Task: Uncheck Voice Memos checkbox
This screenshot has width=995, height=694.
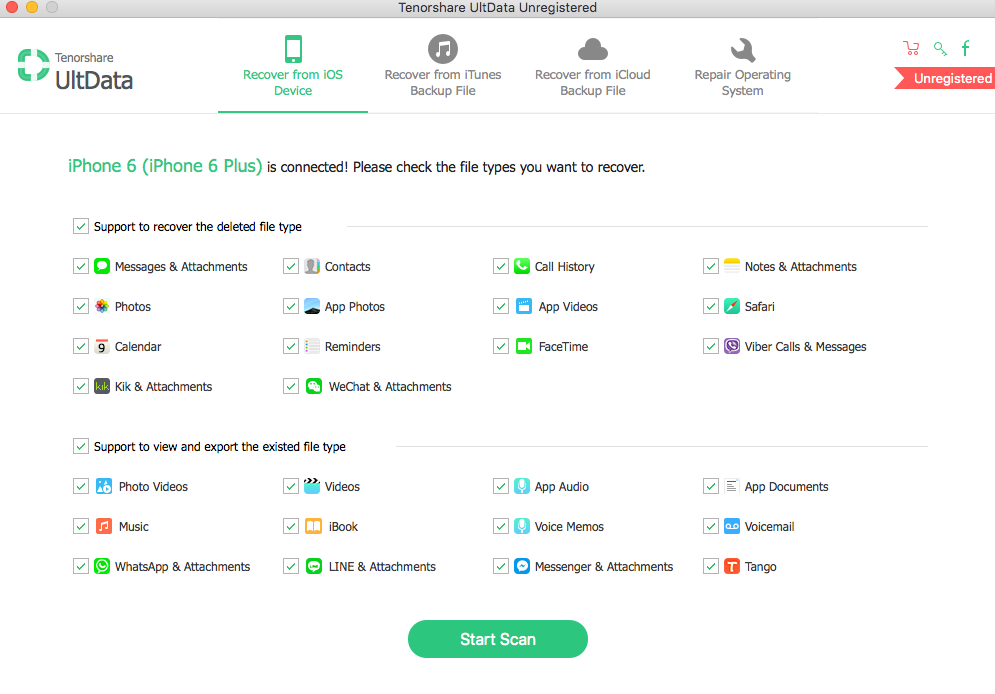Action: point(501,526)
